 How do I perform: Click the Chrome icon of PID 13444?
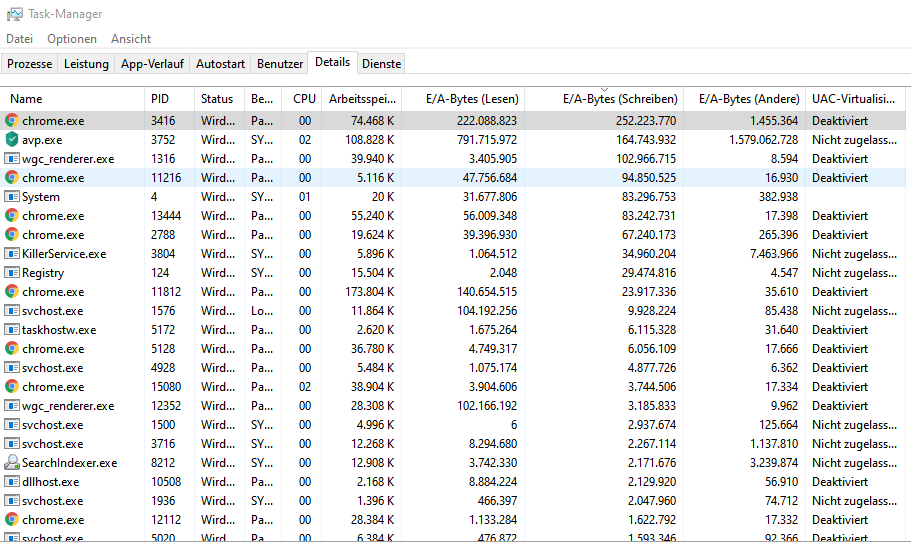[12, 215]
